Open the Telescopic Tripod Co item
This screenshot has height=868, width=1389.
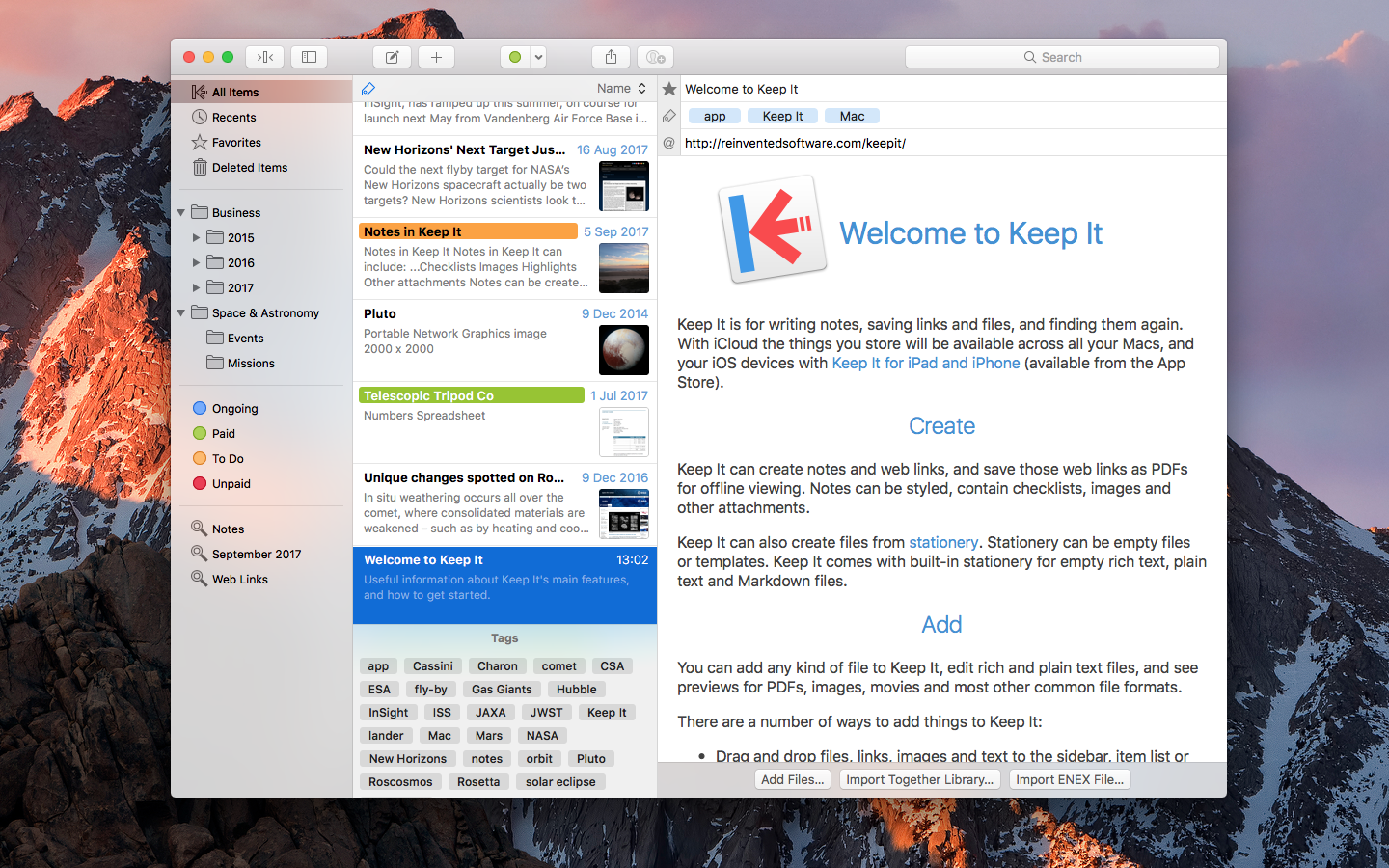tap(504, 422)
